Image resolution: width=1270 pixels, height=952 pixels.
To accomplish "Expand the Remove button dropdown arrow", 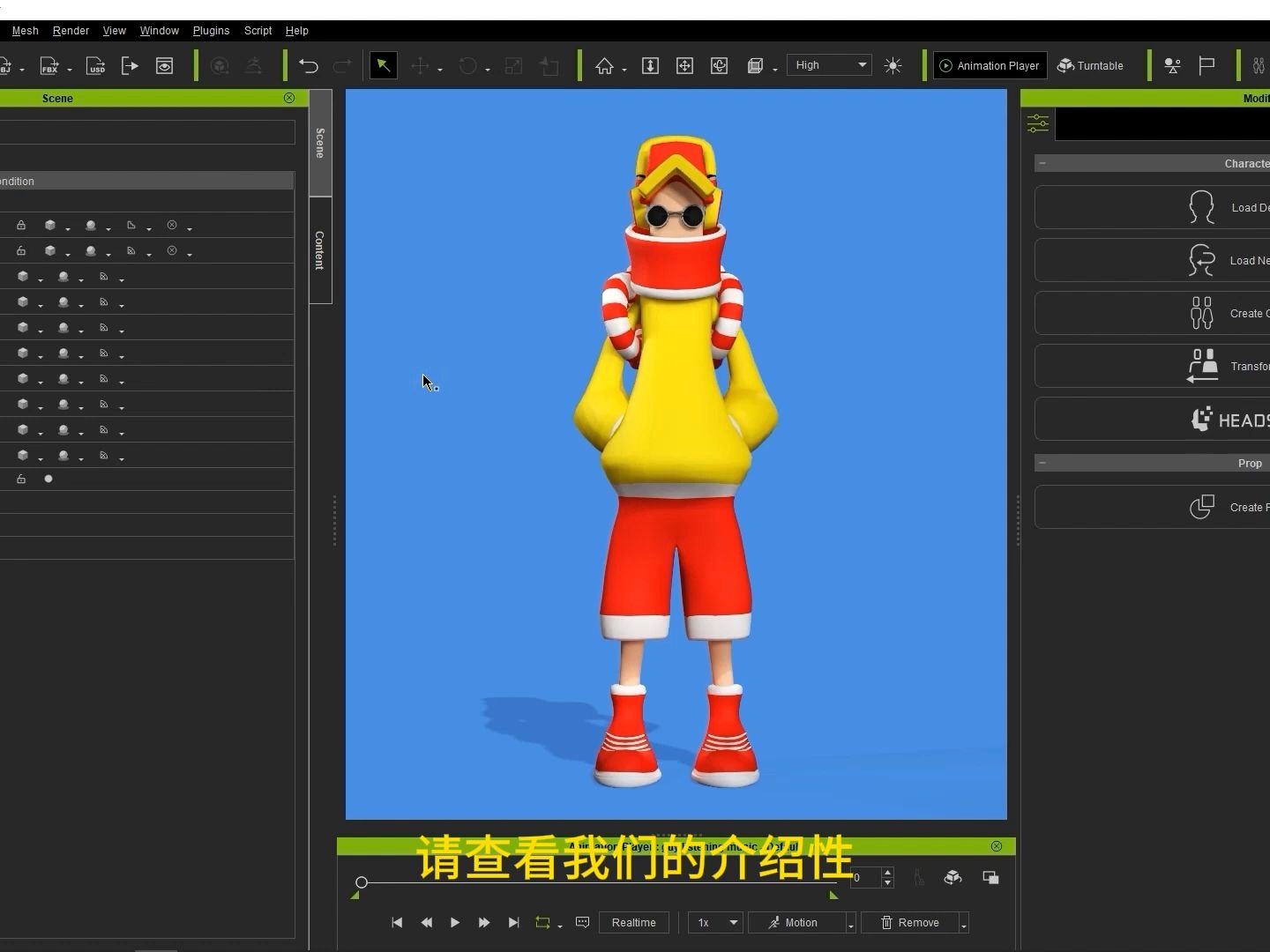I will point(964,924).
